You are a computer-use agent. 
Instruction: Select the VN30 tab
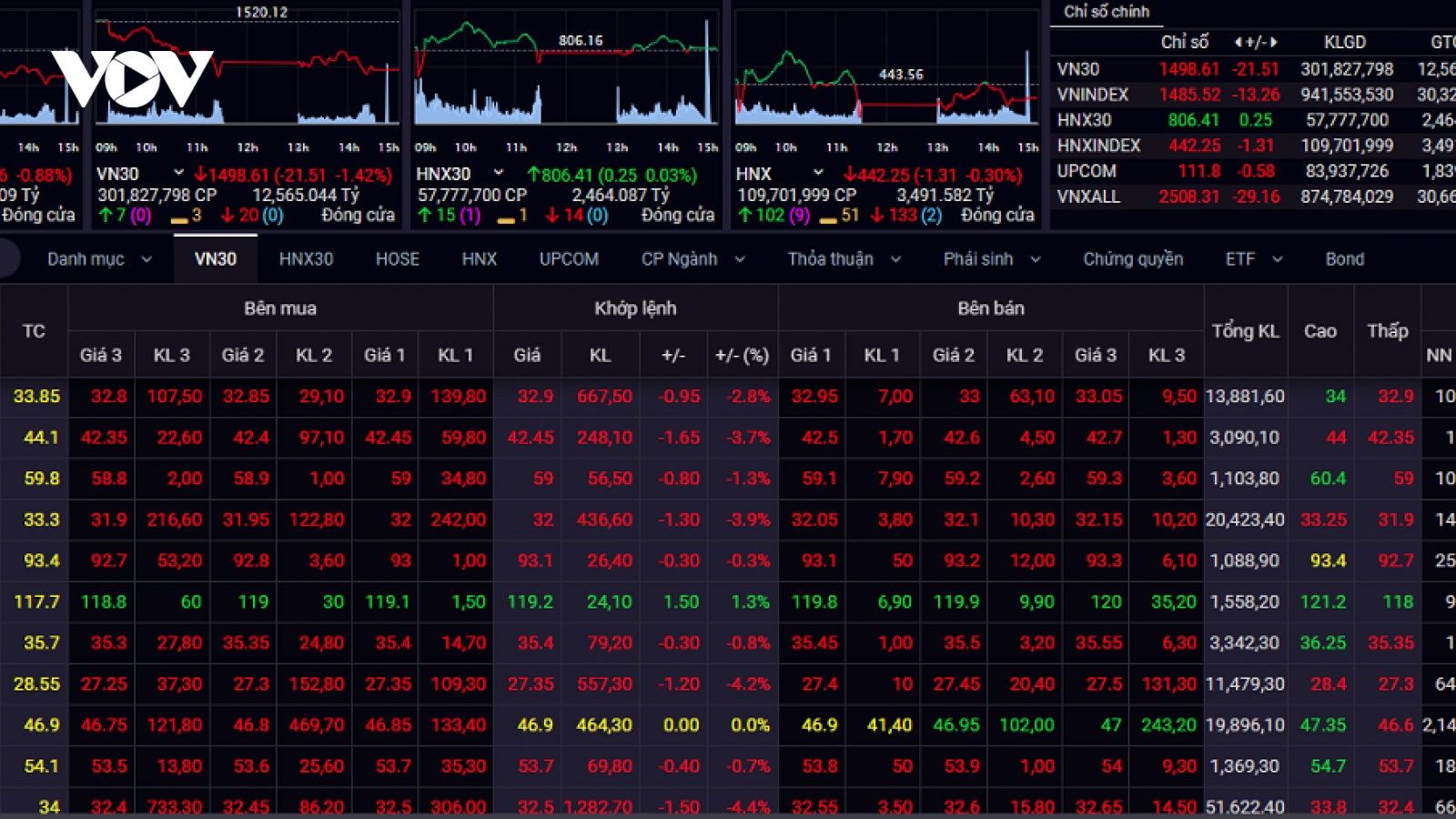tap(216, 259)
